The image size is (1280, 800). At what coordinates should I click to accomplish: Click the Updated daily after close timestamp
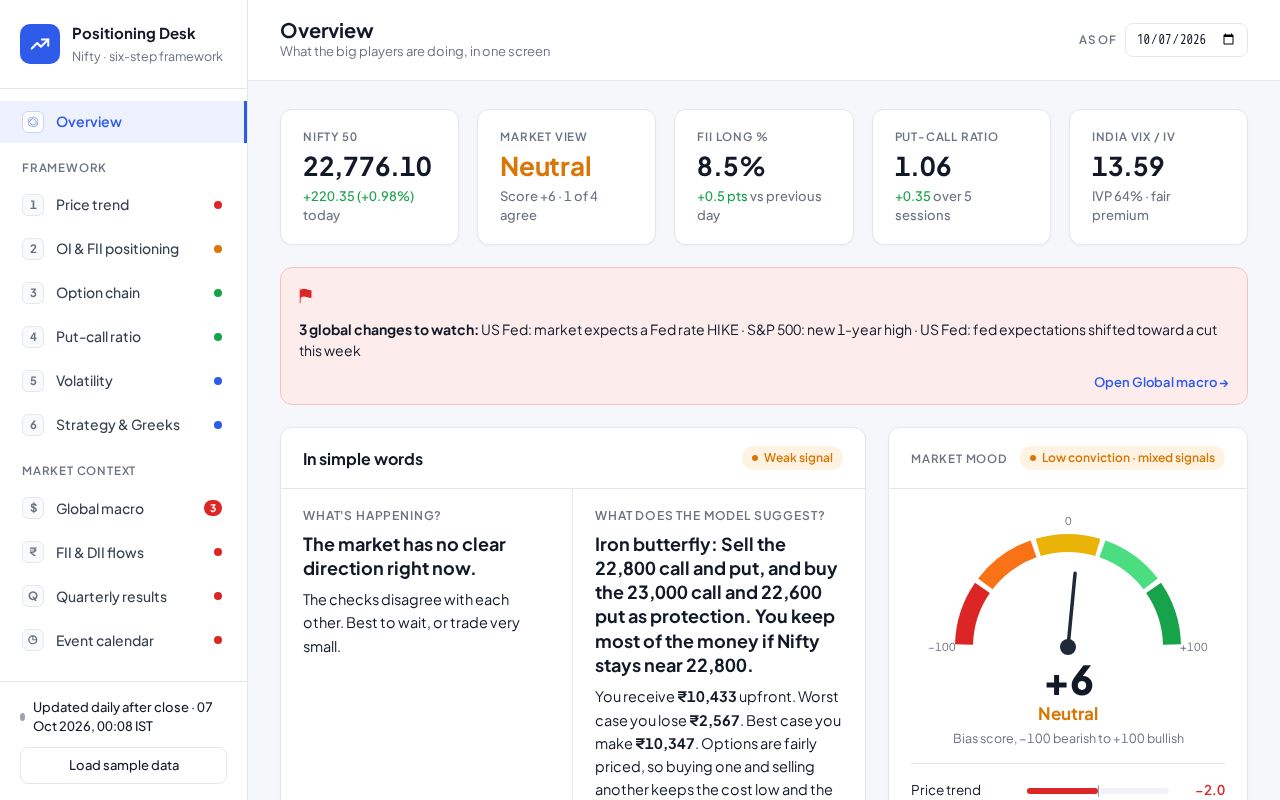[123, 716]
